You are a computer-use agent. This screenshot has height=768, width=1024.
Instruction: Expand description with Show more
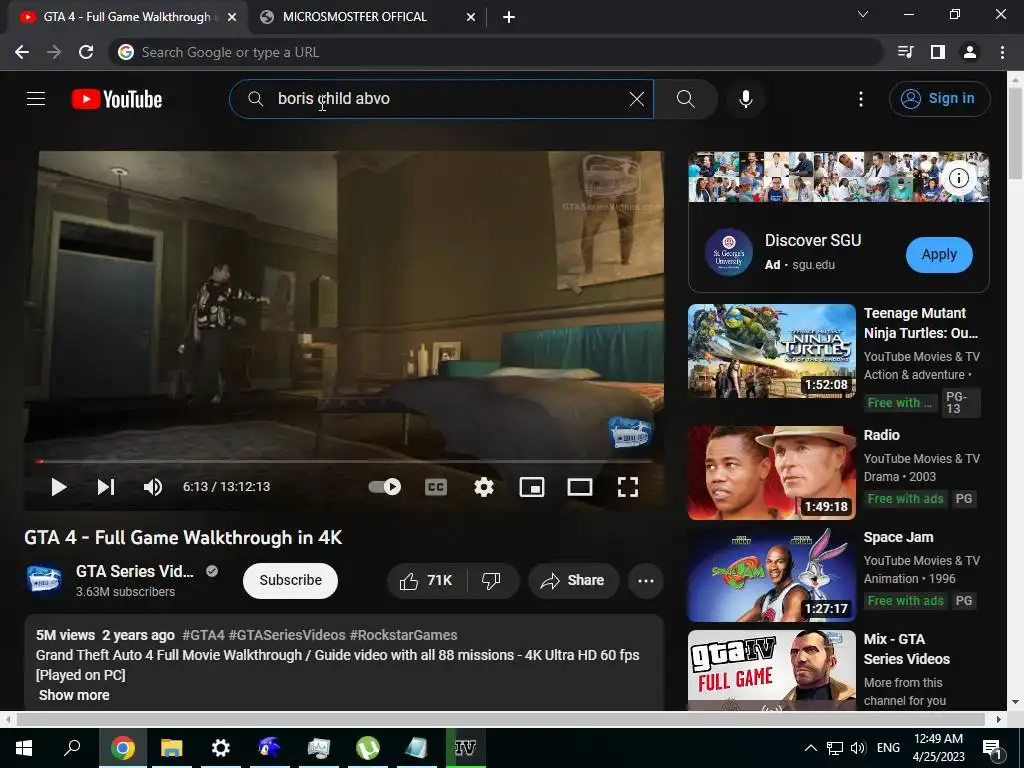(74, 695)
